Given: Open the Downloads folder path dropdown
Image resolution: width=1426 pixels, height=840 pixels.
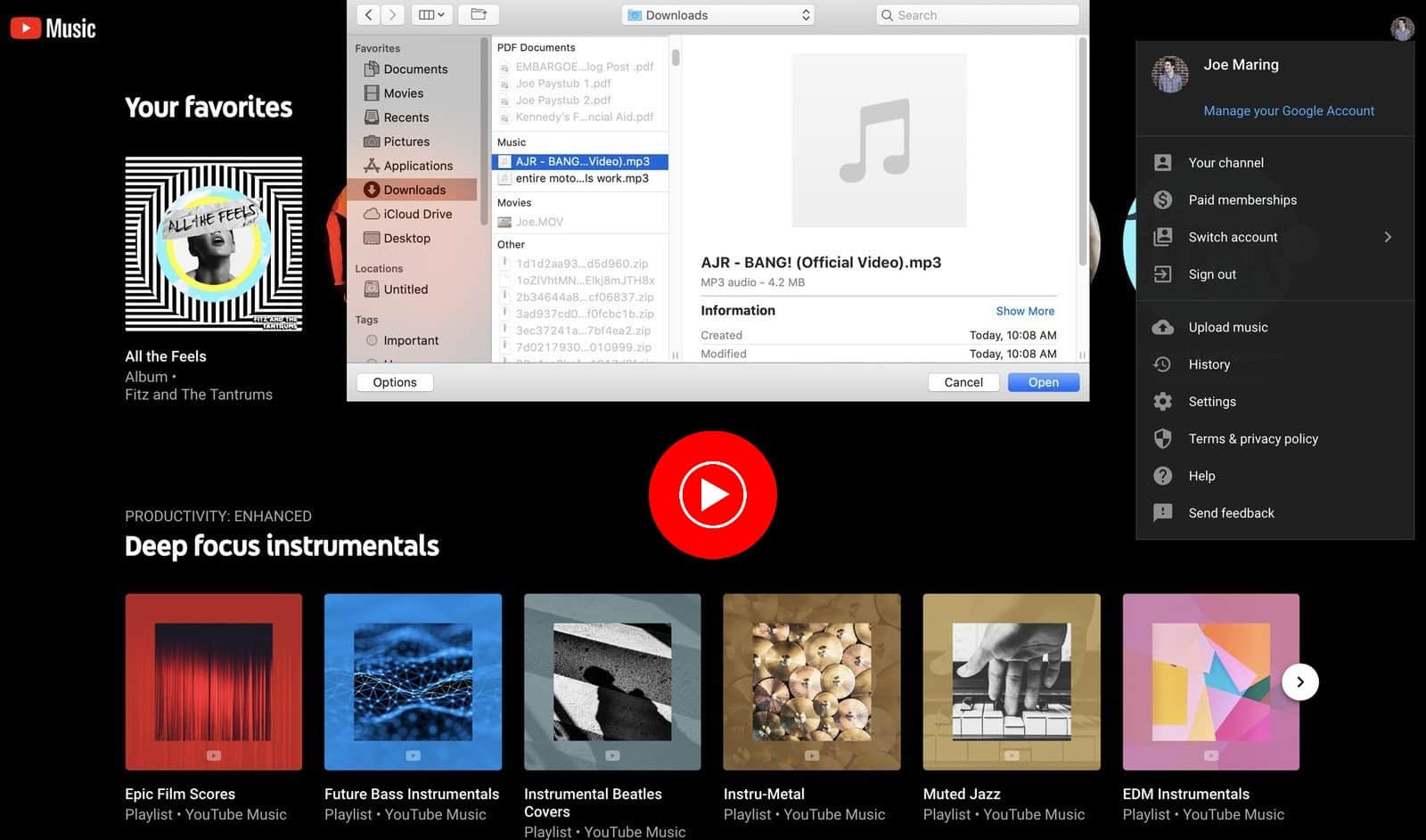Looking at the screenshot, I should point(718,15).
